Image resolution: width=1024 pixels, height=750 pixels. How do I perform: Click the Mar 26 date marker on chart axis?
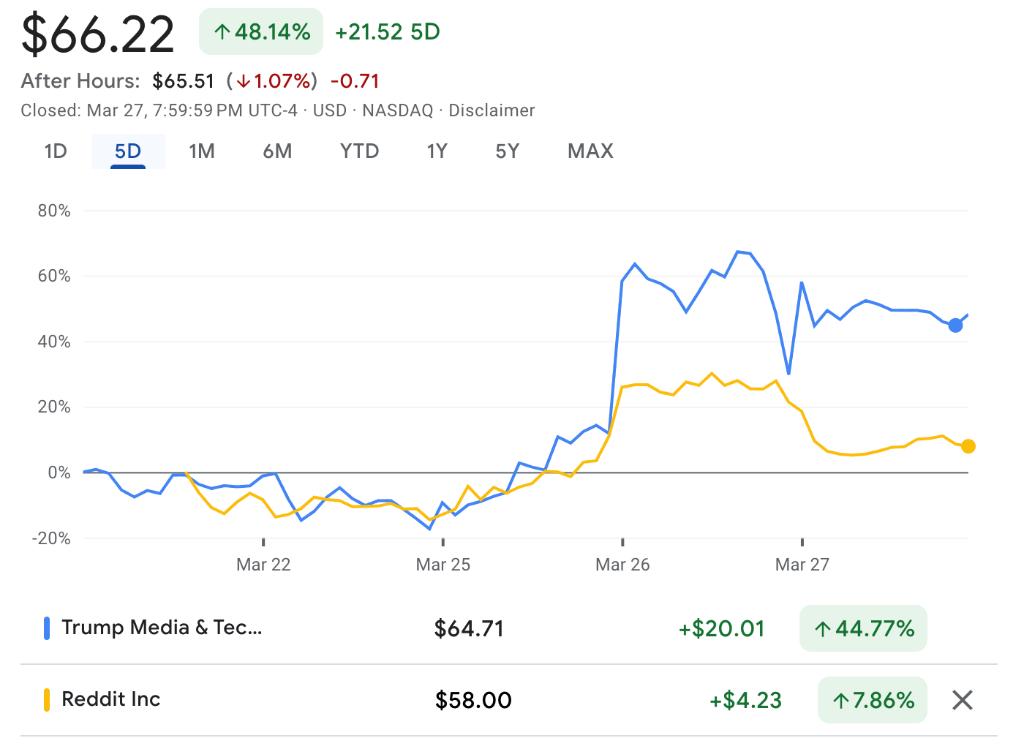pyautogui.click(x=622, y=565)
